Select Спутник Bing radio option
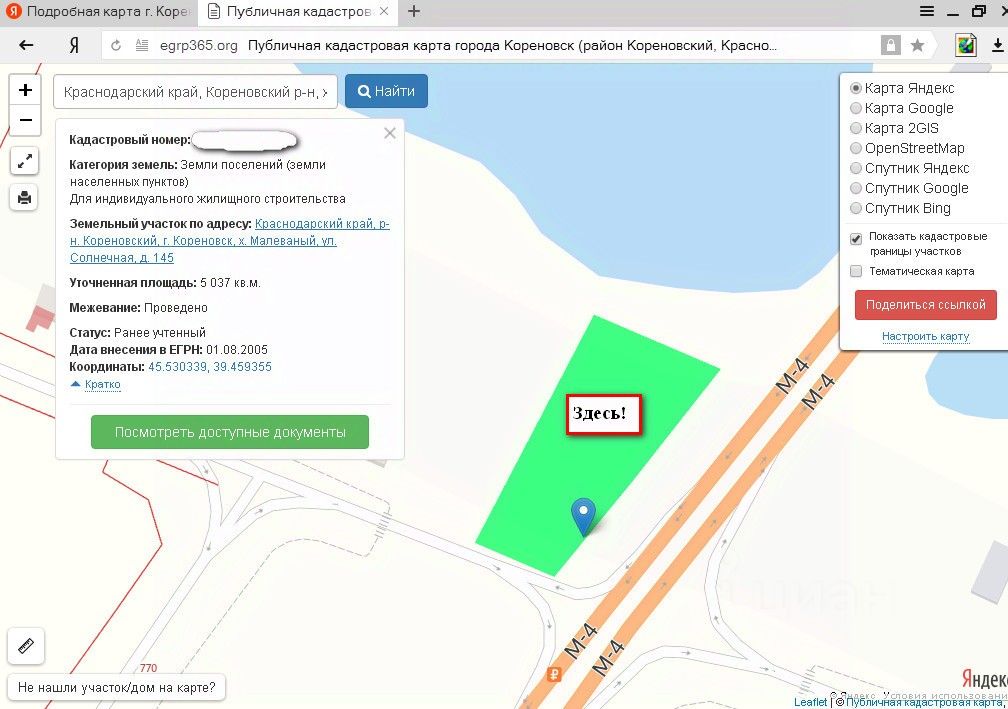1008x709 pixels. click(856, 208)
